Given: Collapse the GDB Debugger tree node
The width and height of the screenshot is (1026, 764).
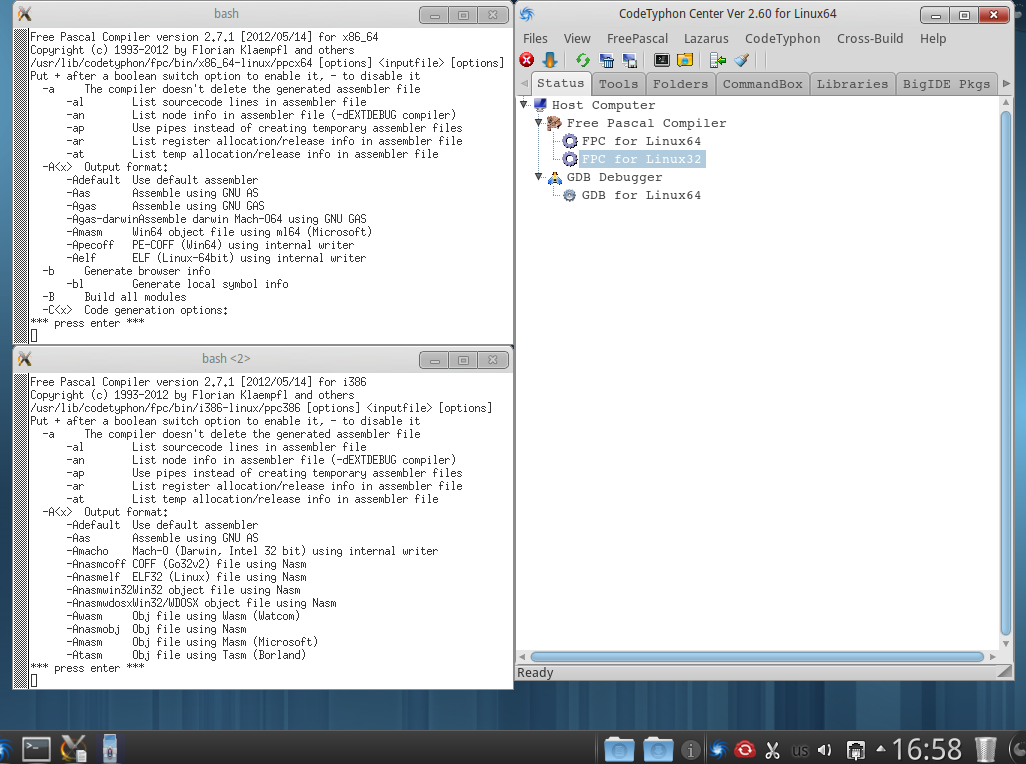Looking at the screenshot, I should pyautogui.click(x=539, y=177).
